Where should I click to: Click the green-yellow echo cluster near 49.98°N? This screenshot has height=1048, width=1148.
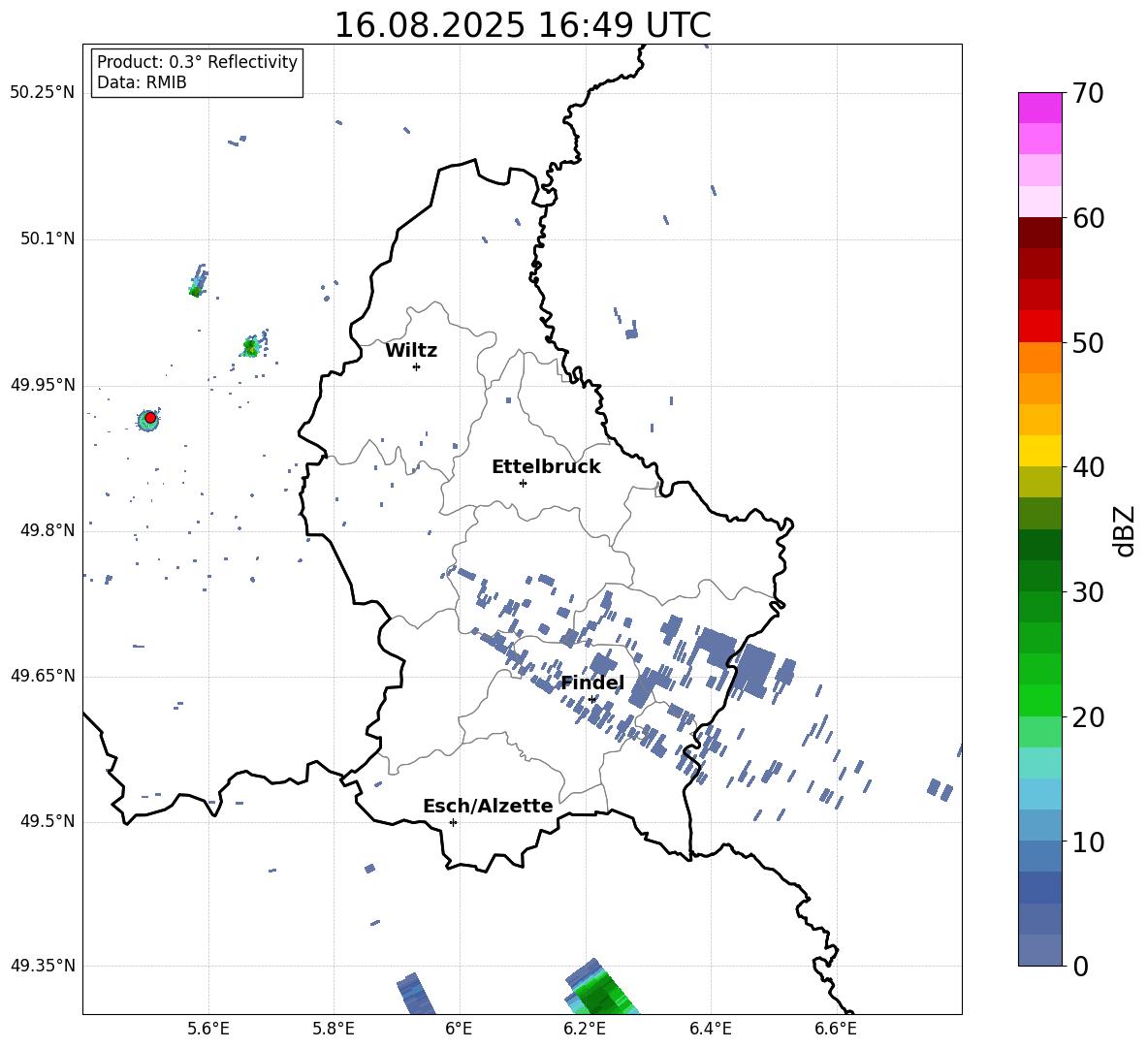251,347
